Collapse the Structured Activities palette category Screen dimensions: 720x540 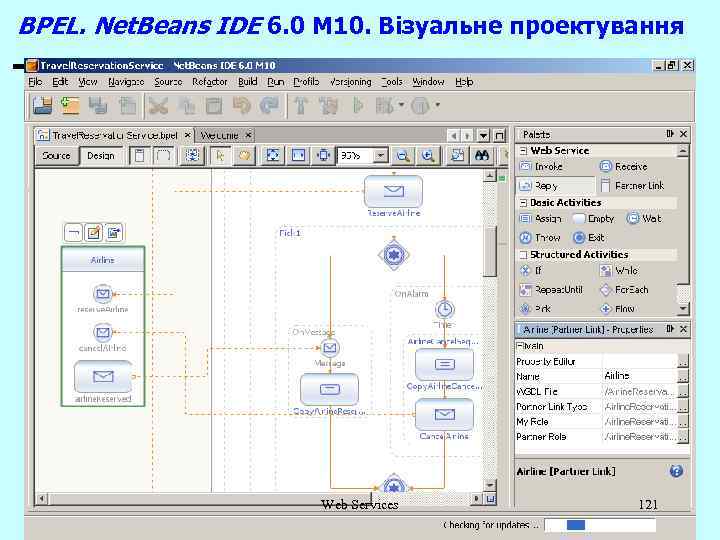(523, 254)
